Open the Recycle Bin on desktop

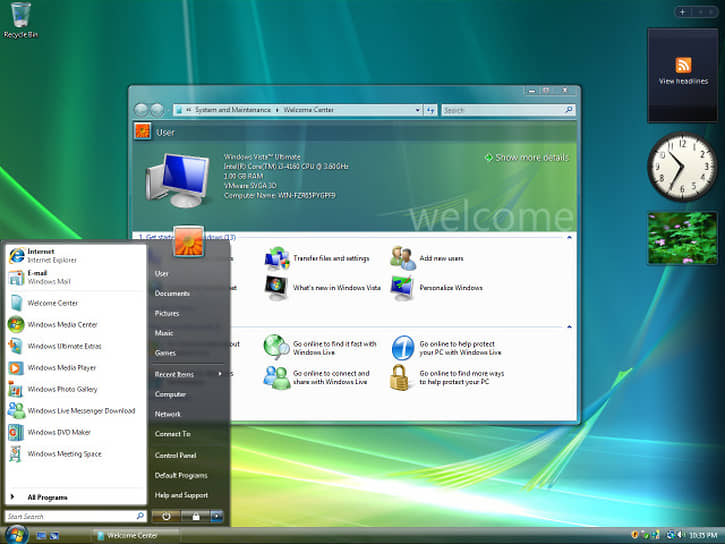click(x=18, y=16)
